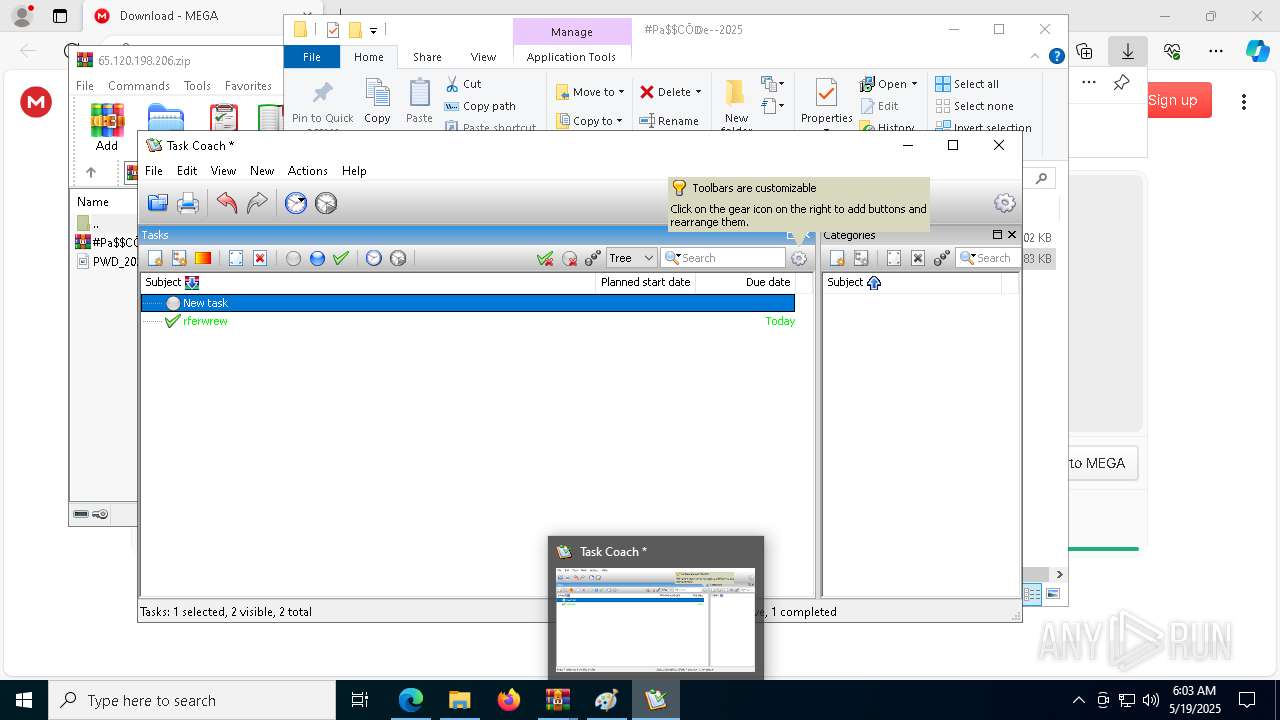
Task: Toggle filter icon in Categories toolbar
Action: point(942,258)
